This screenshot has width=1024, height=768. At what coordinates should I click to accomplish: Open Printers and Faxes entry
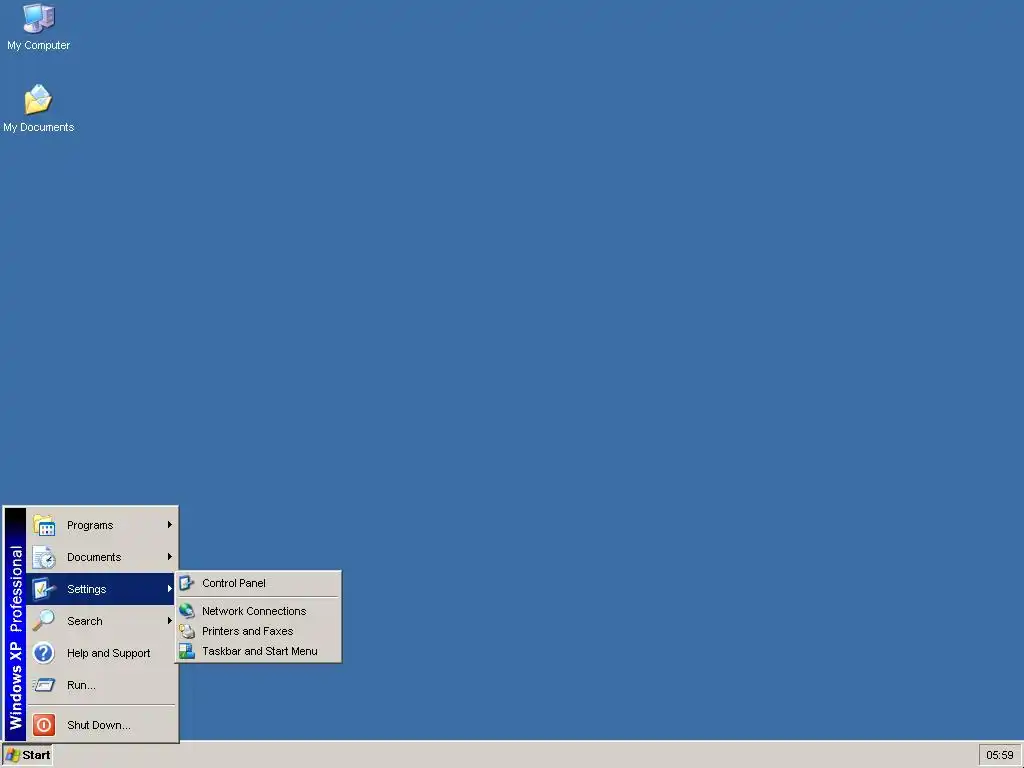click(x=258, y=631)
